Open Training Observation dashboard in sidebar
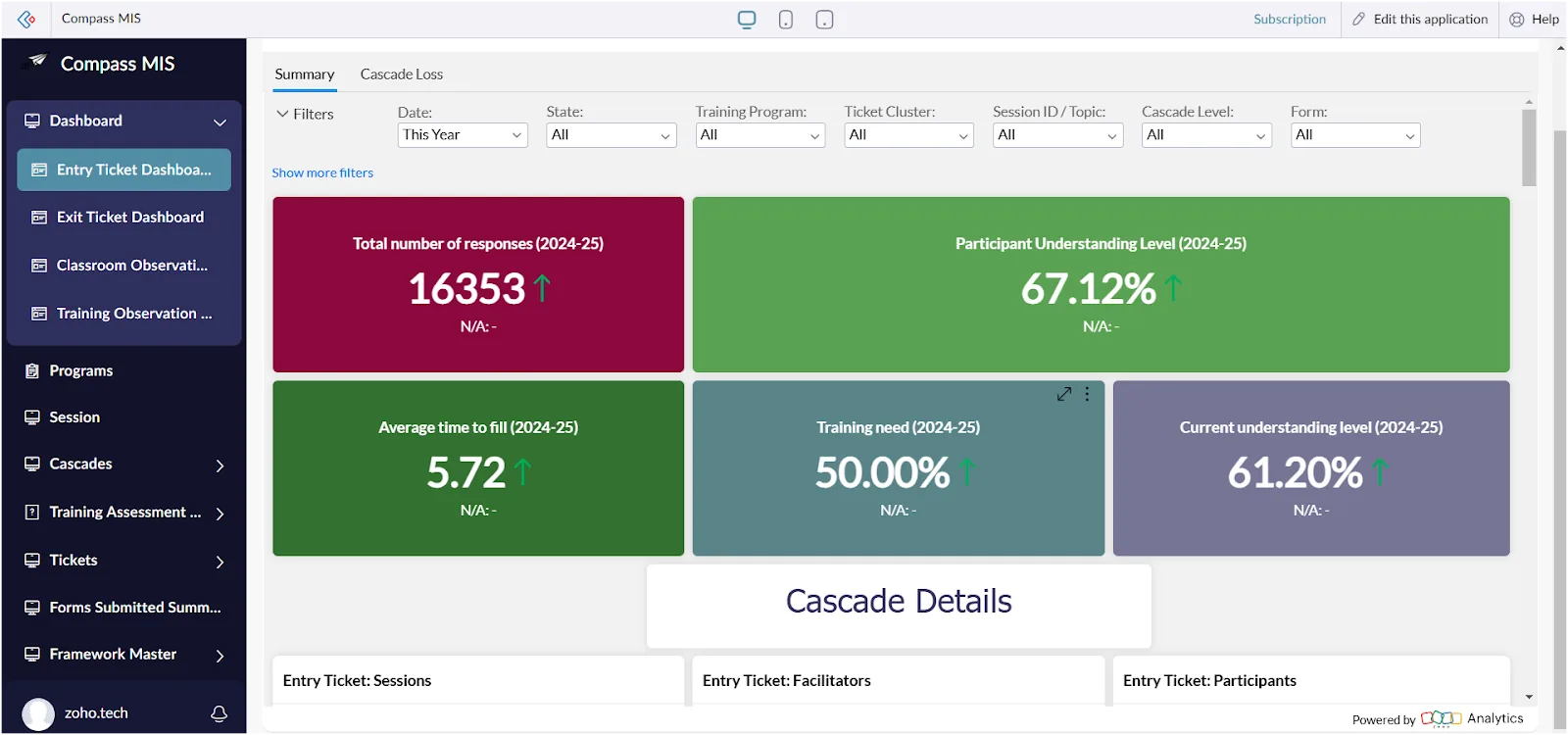 pos(123,314)
